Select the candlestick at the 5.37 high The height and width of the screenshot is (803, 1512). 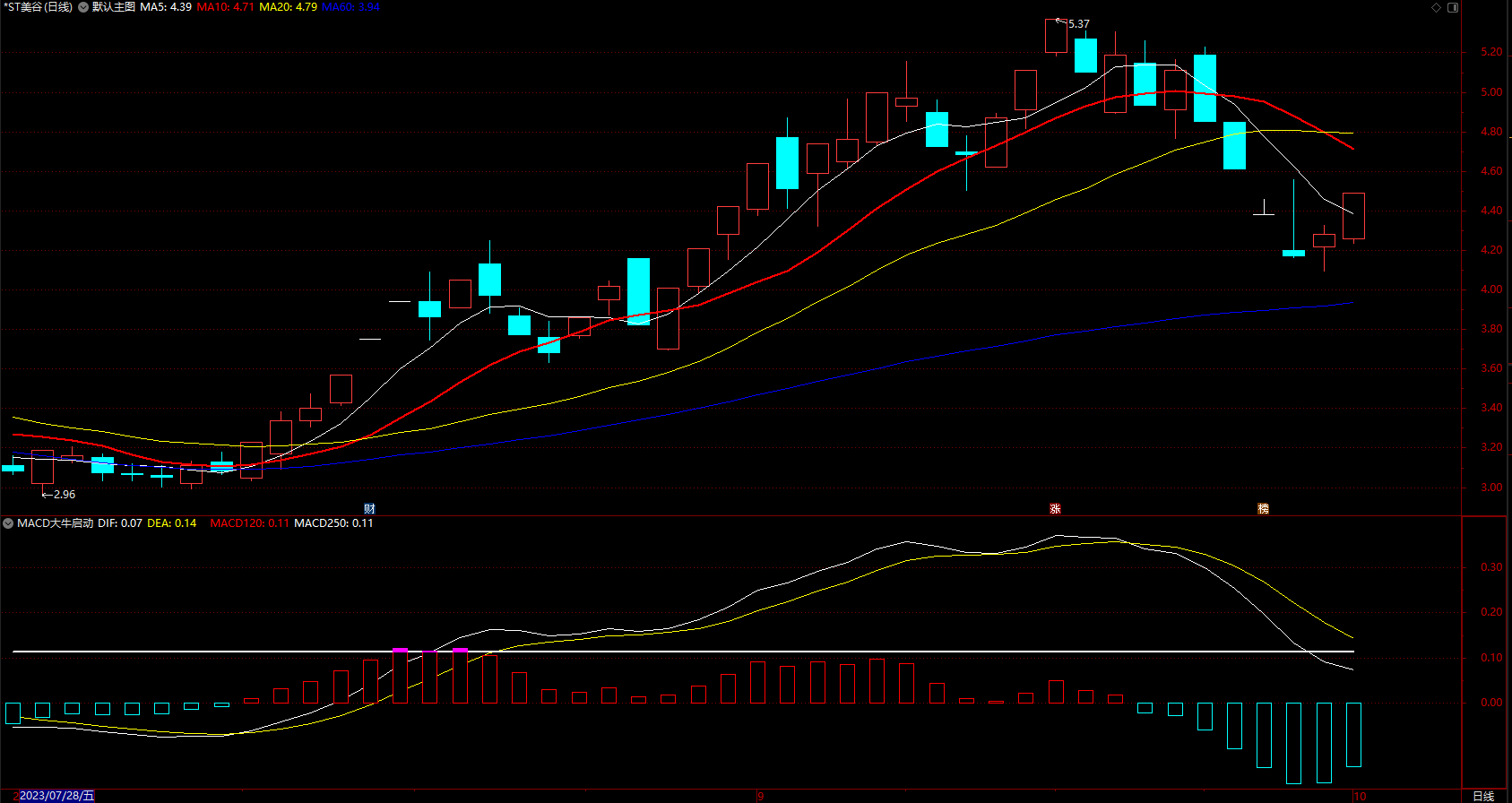coord(1056,36)
